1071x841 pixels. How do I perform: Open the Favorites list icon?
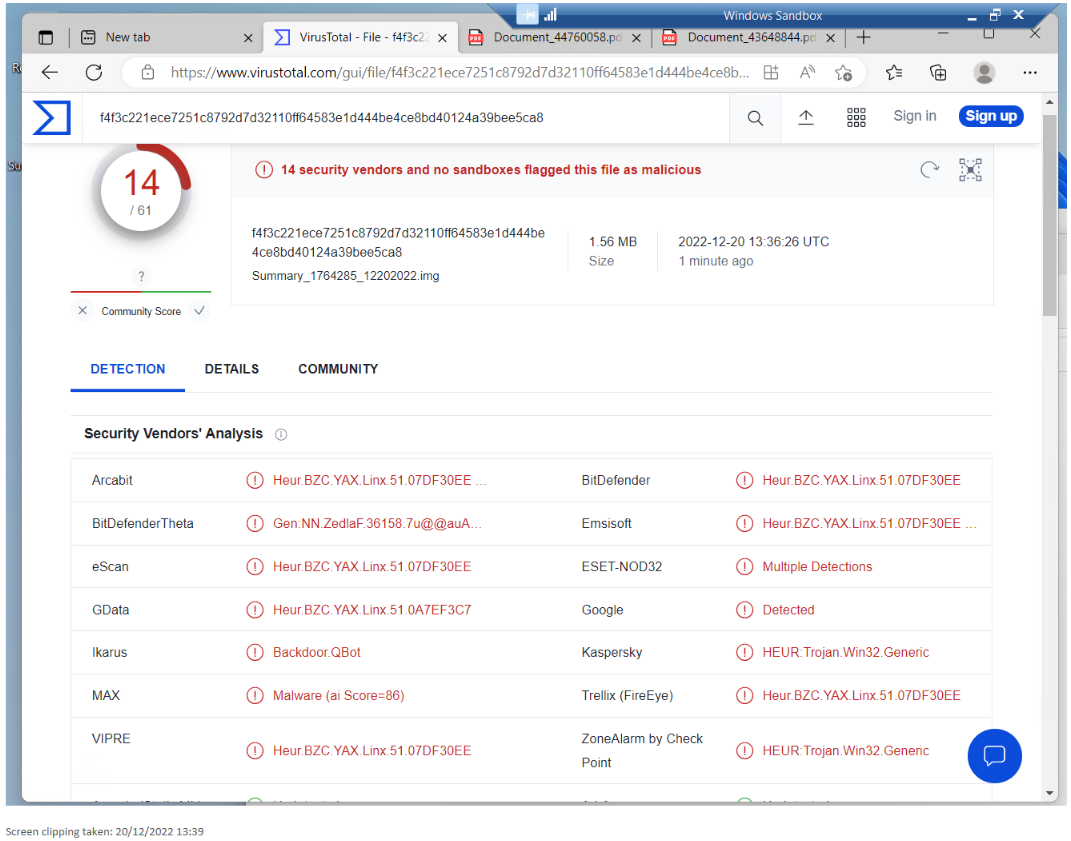click(893, 72)
